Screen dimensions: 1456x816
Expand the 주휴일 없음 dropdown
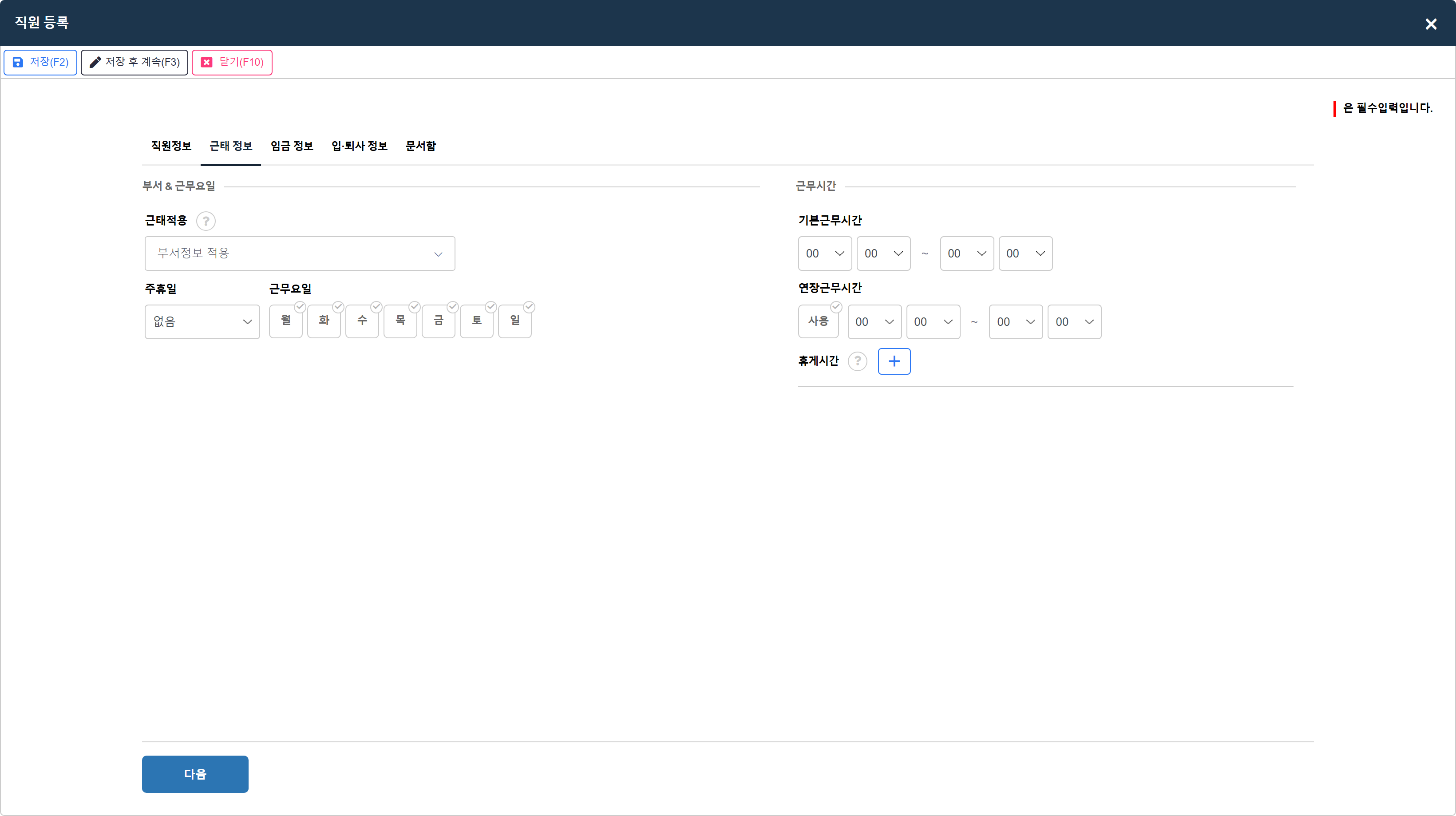202,322
